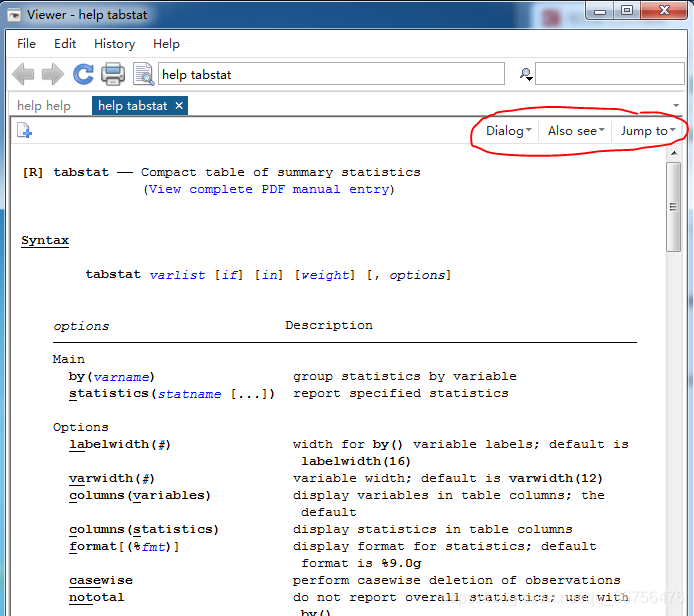Click the Print icon

pos(113,74)
